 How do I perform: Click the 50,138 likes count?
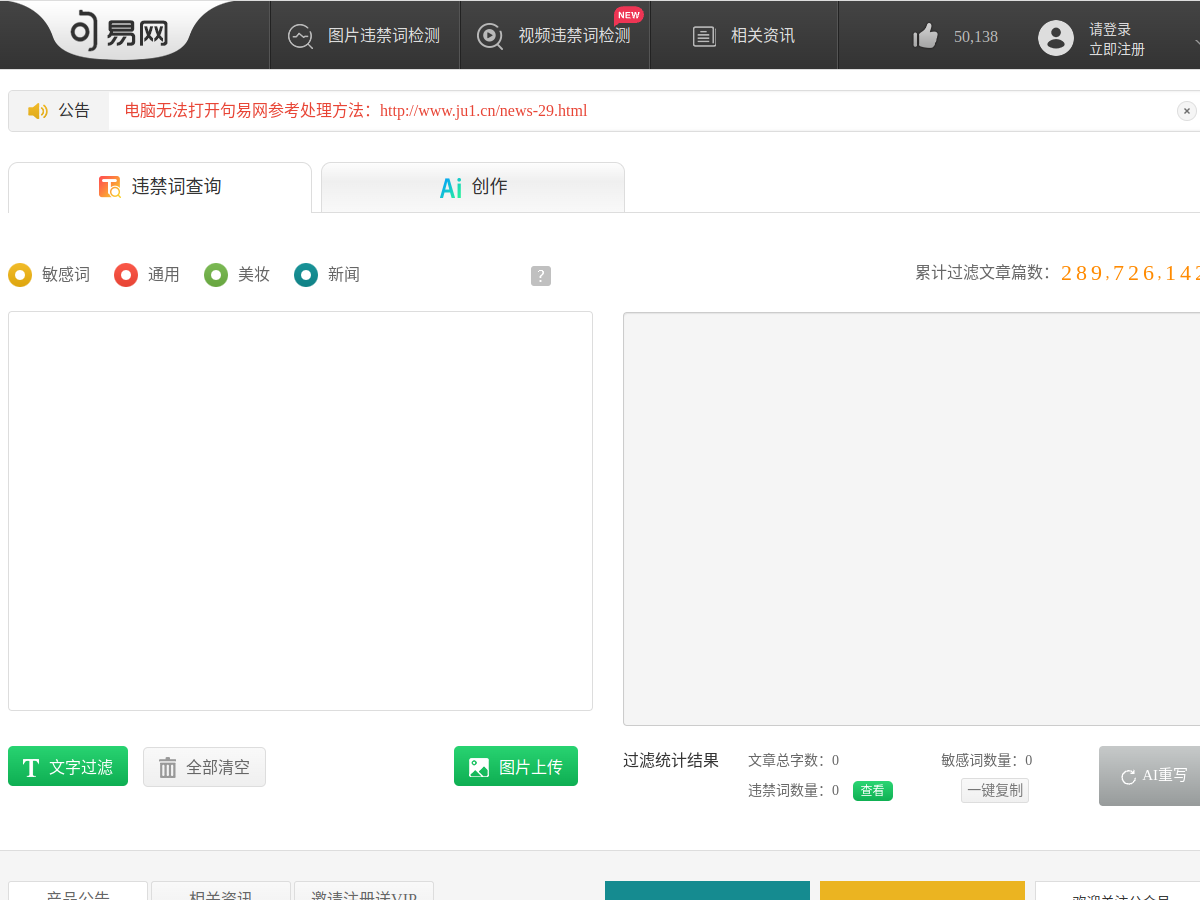pos(976,37)
